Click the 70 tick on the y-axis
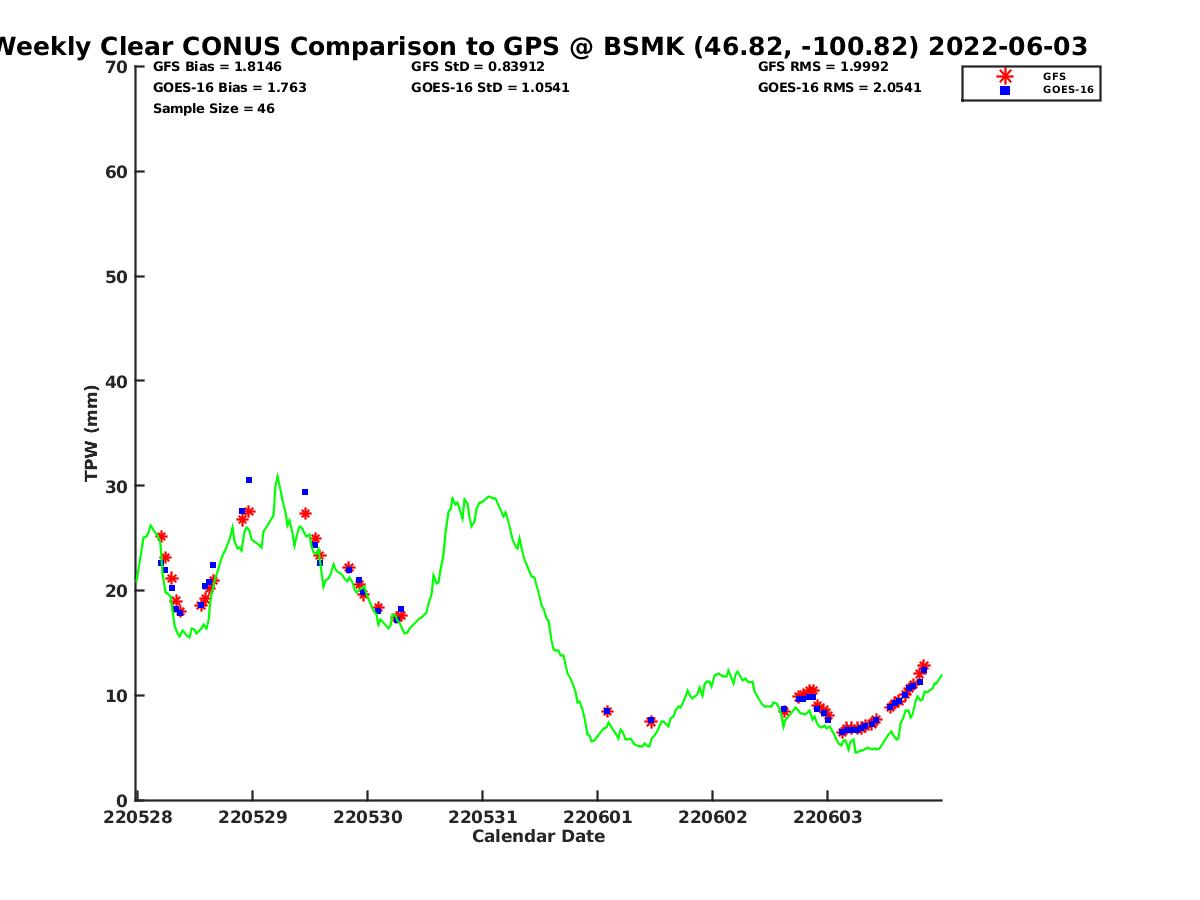Image resolution: width=1200 pixels, height=900 pixels. coord(117,67)
